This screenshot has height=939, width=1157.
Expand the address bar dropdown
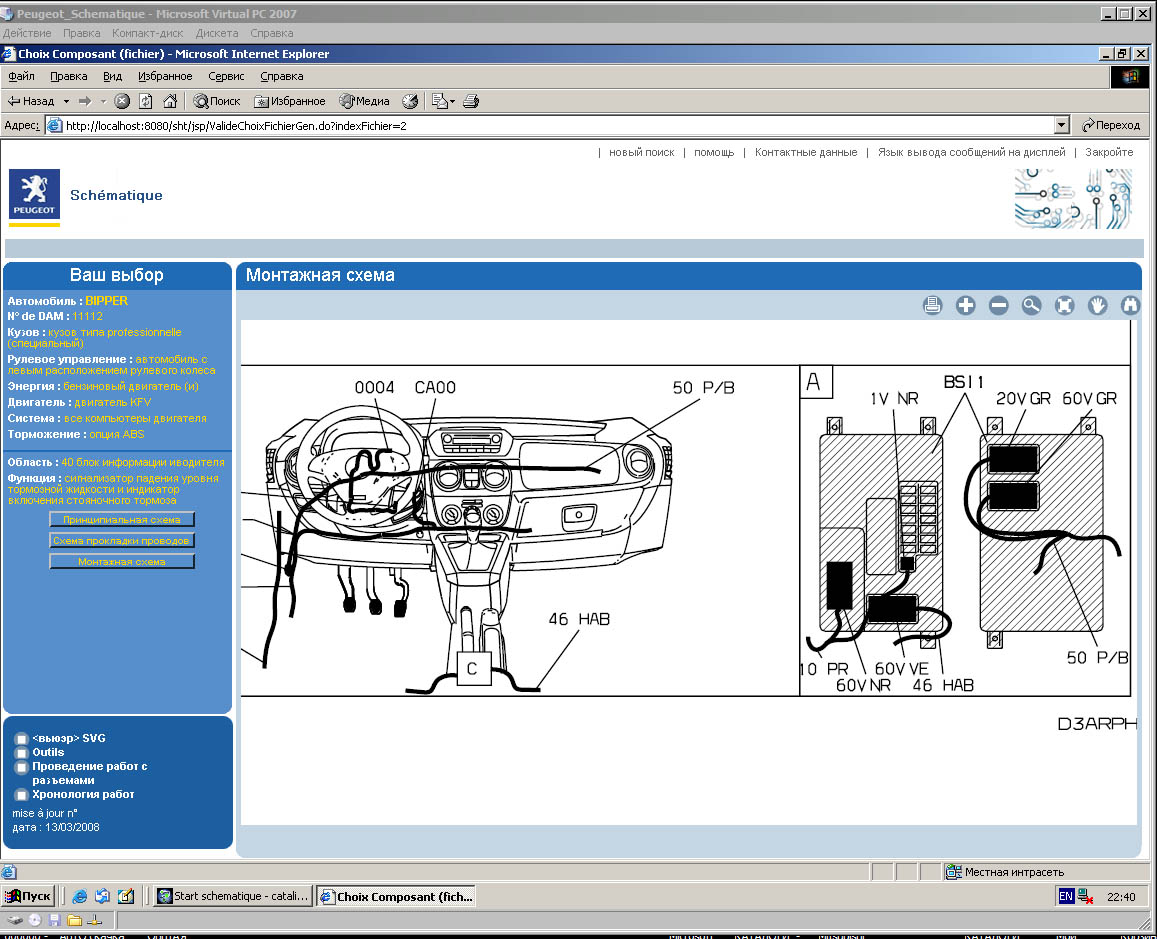(1062, 126)
